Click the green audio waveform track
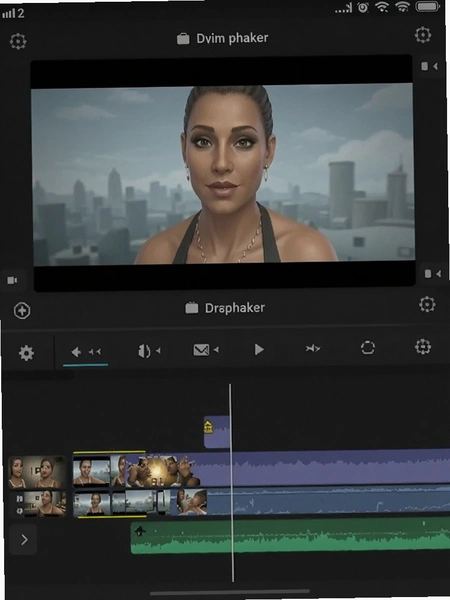This screenshot has height=600, width=450. pyautogui.click(x=290, y=535)
